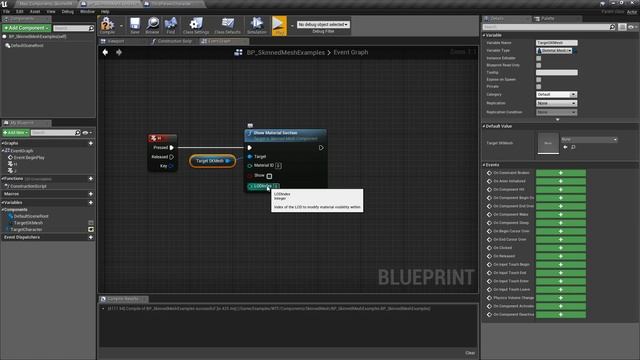The width and height of the screenshot is (640, 360).
Task: Open the Target SKMesh default value dropdown
Action: pyautogui.click(x=589, y=140)
